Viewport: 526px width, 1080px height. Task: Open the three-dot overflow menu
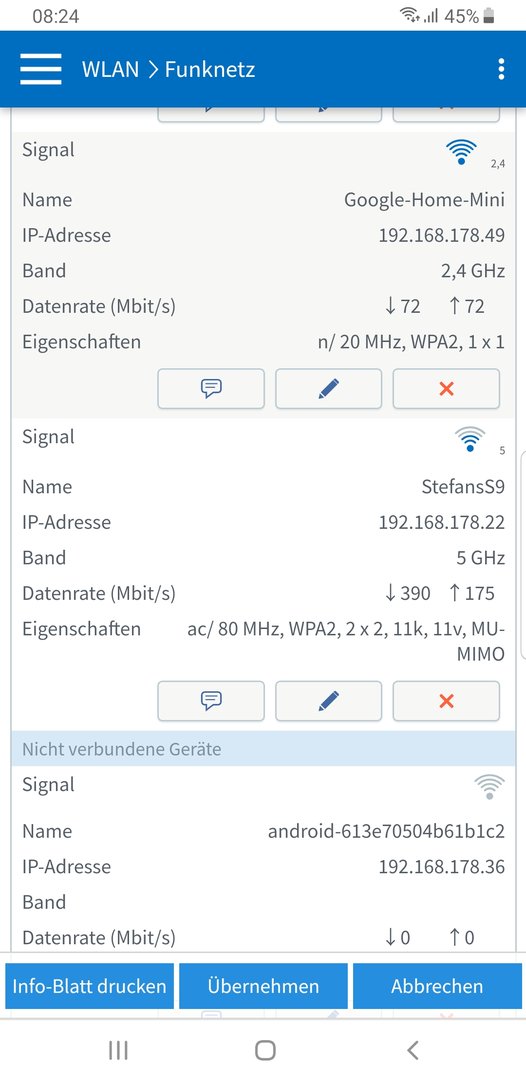(x=501, y=69)
